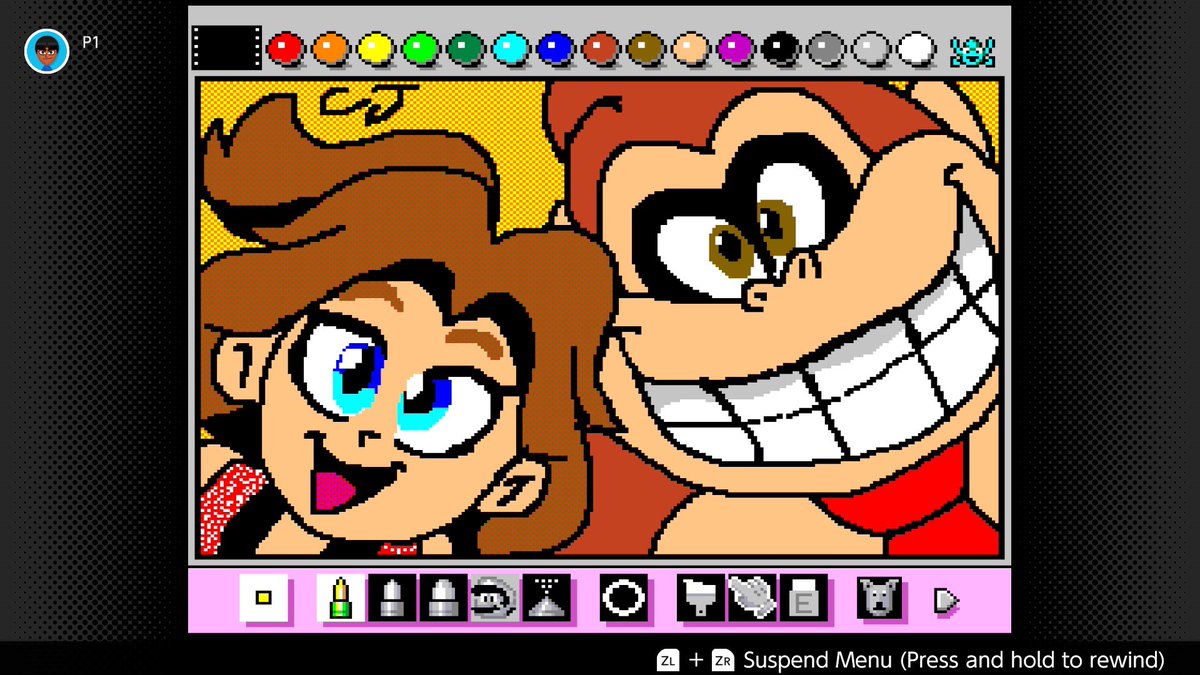Select the glove hand move tool
This screenshot has width=1200, height=675.
click(752, 598)
